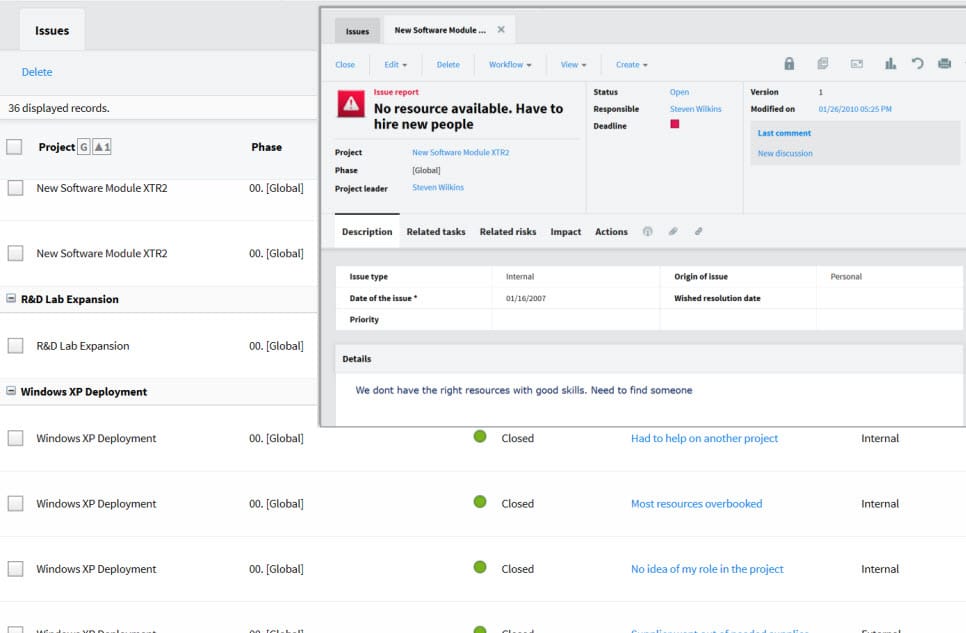Image resolution: width=966 pixels, height=633 pixels.
Task: Collapse the R&D Lab Expansion group
Action: [11, 299]
